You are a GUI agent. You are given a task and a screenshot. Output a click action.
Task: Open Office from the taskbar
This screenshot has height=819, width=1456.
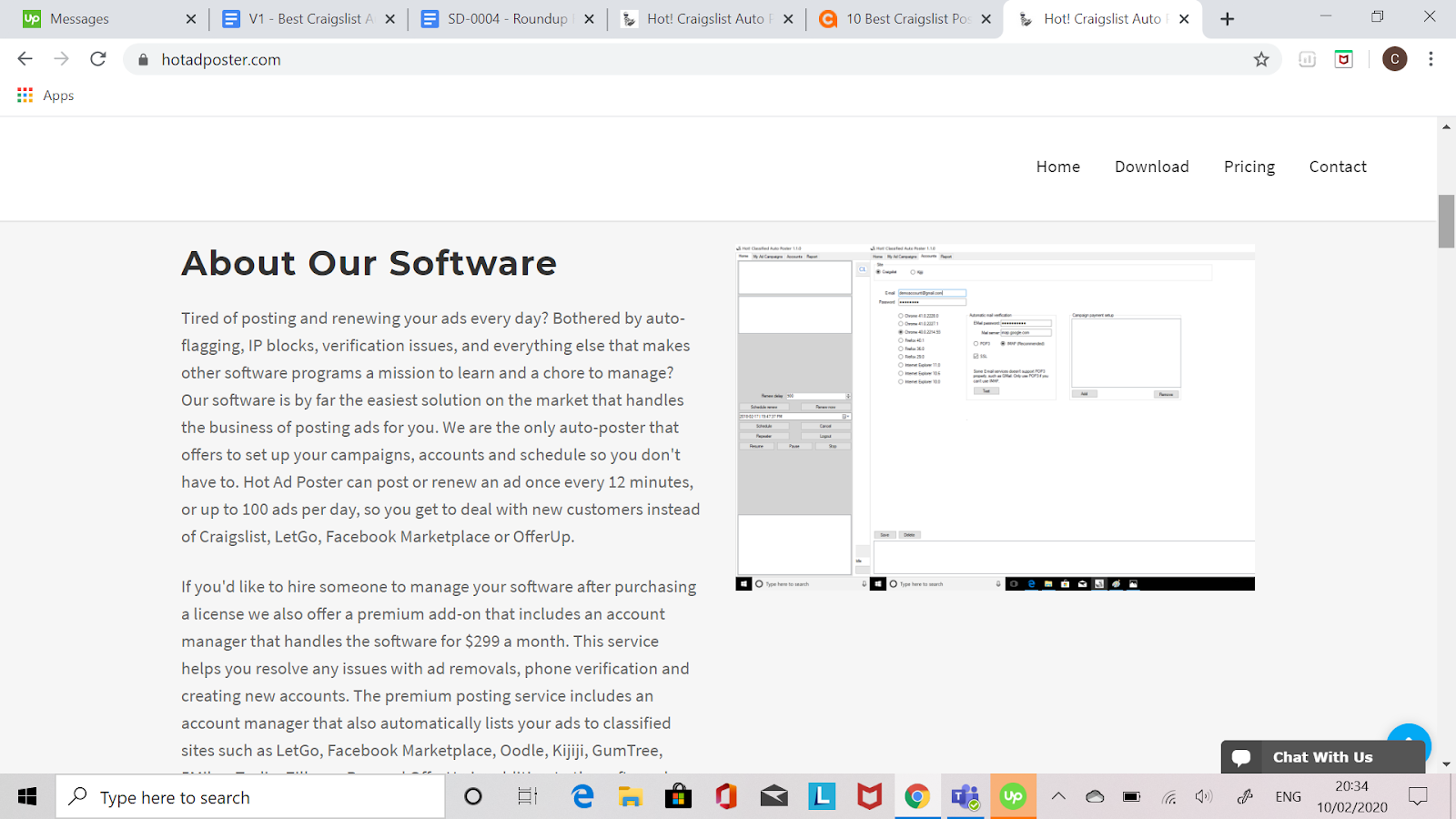pyautogui.click(x=725, y=797)
